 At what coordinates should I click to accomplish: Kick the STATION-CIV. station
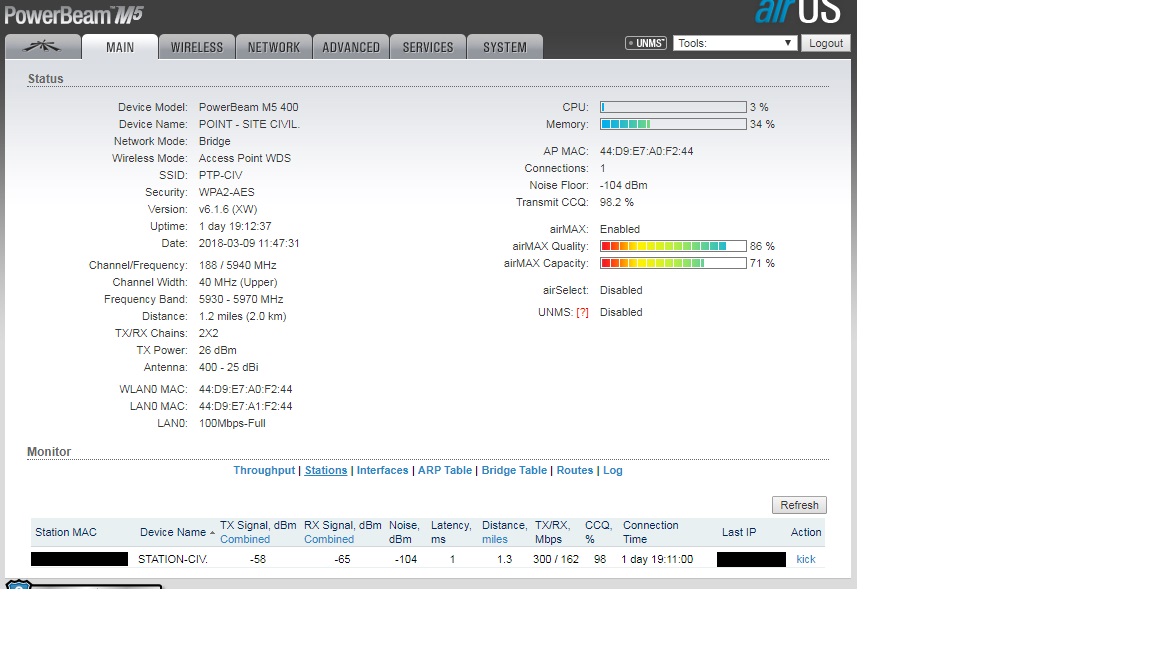tap(806, 559)
